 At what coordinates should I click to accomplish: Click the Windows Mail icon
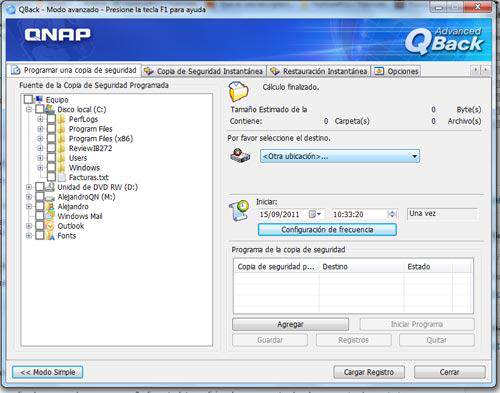tap(50, 216)
